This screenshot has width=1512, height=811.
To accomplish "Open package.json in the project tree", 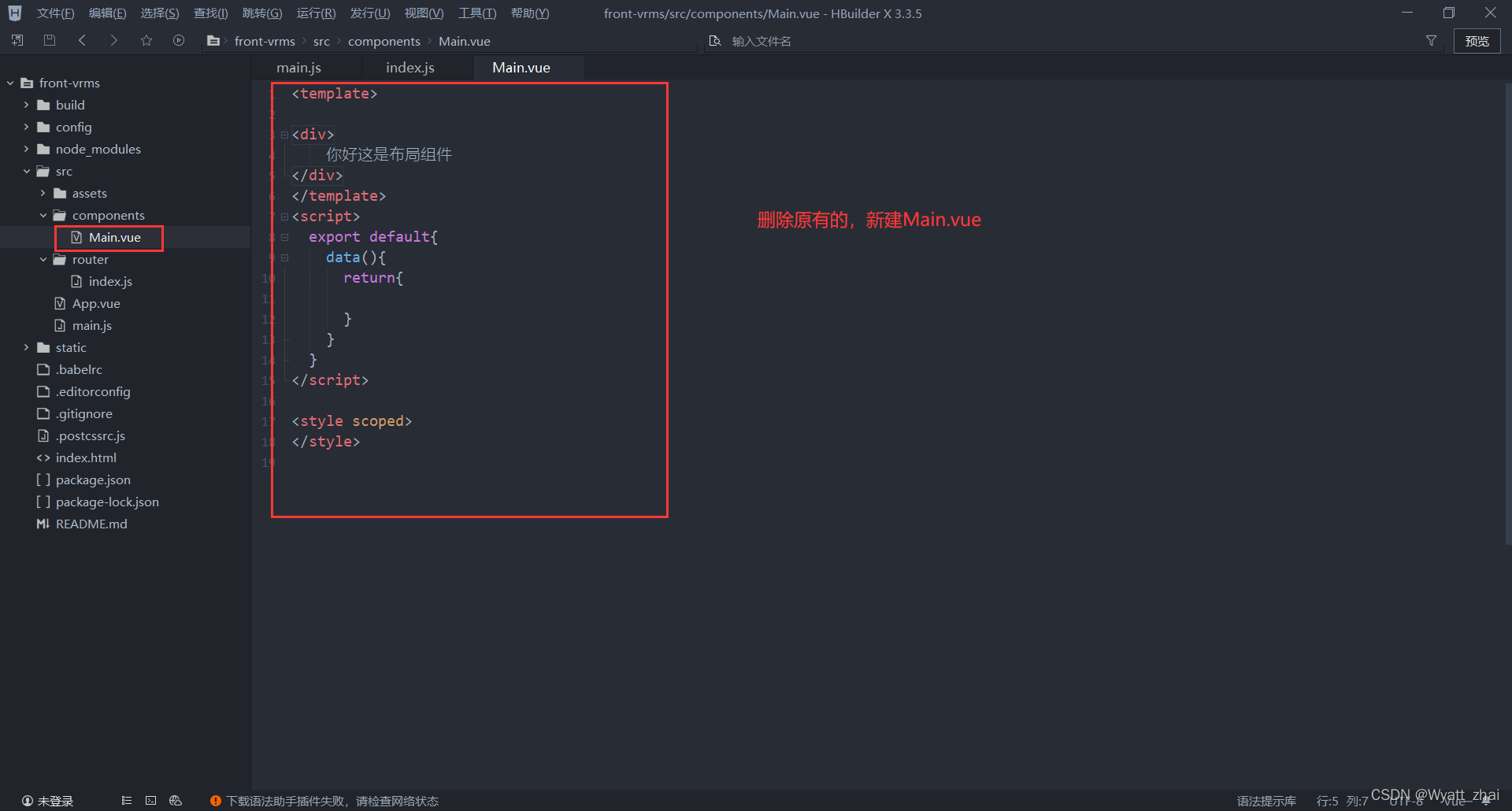I will point(93,480).
